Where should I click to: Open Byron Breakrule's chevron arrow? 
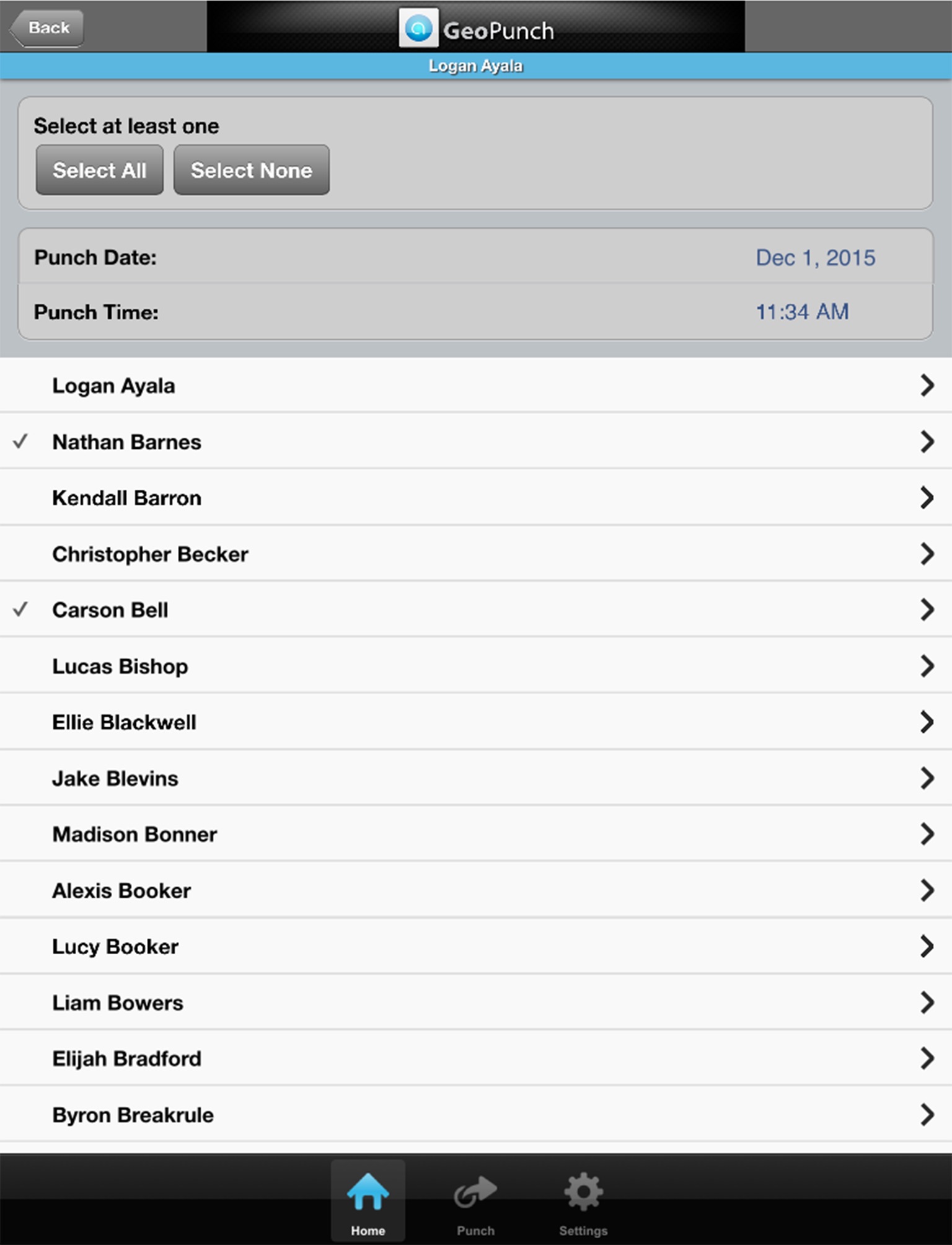coord(927,1114)
